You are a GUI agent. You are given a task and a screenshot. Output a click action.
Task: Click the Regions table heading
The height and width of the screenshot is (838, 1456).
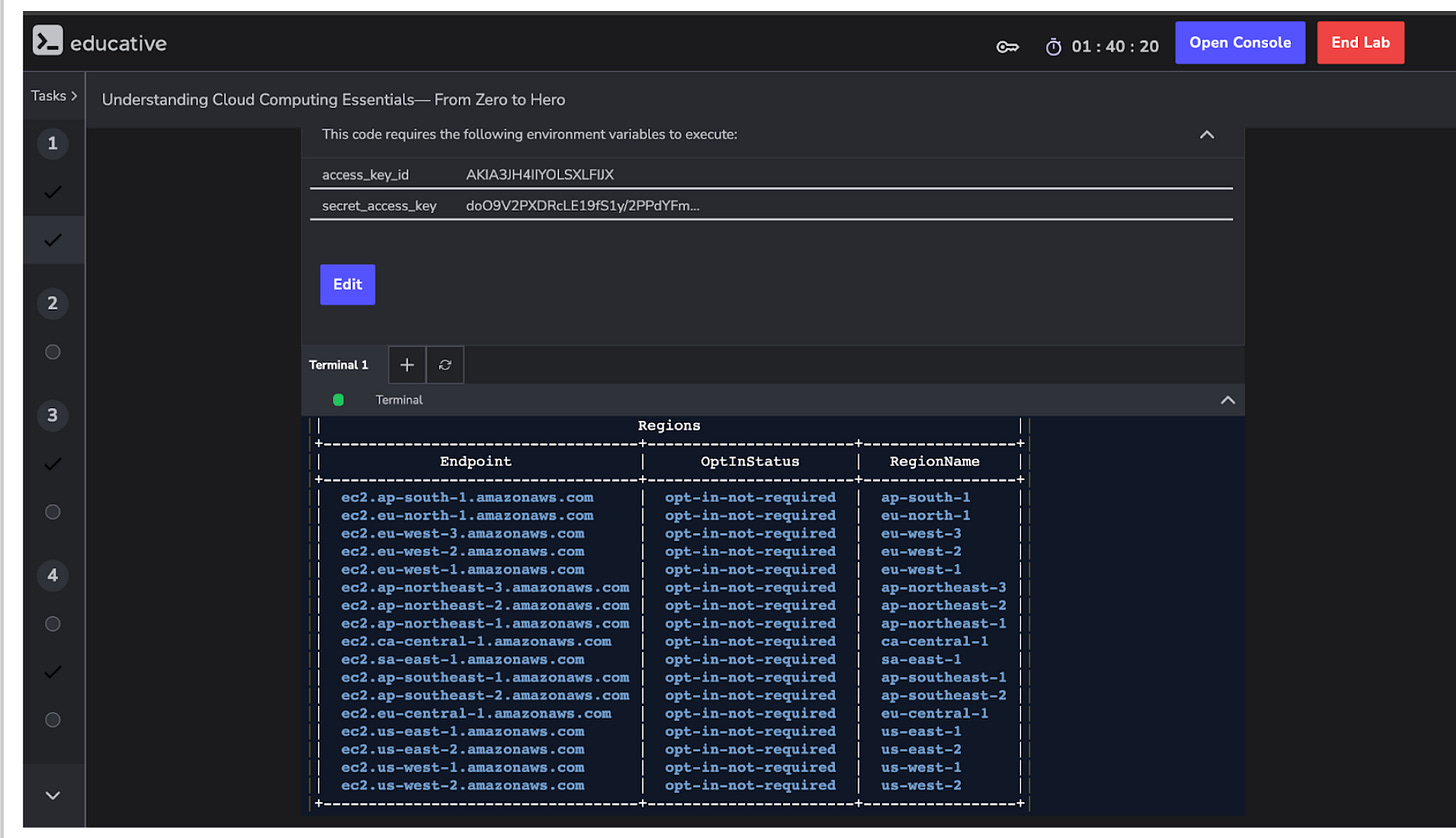[669, 426]
